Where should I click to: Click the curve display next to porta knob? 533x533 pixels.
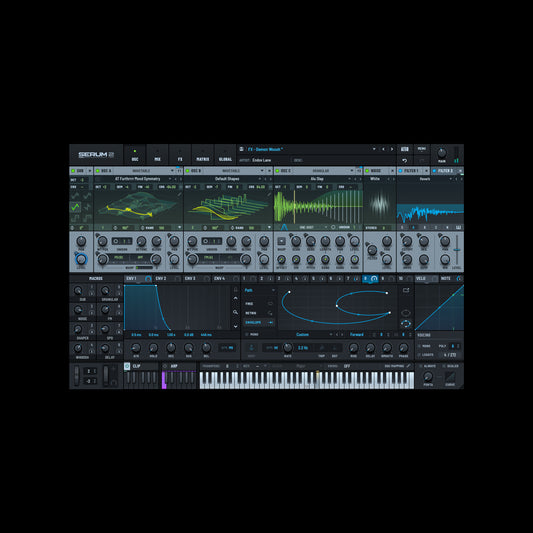(450, 377)
